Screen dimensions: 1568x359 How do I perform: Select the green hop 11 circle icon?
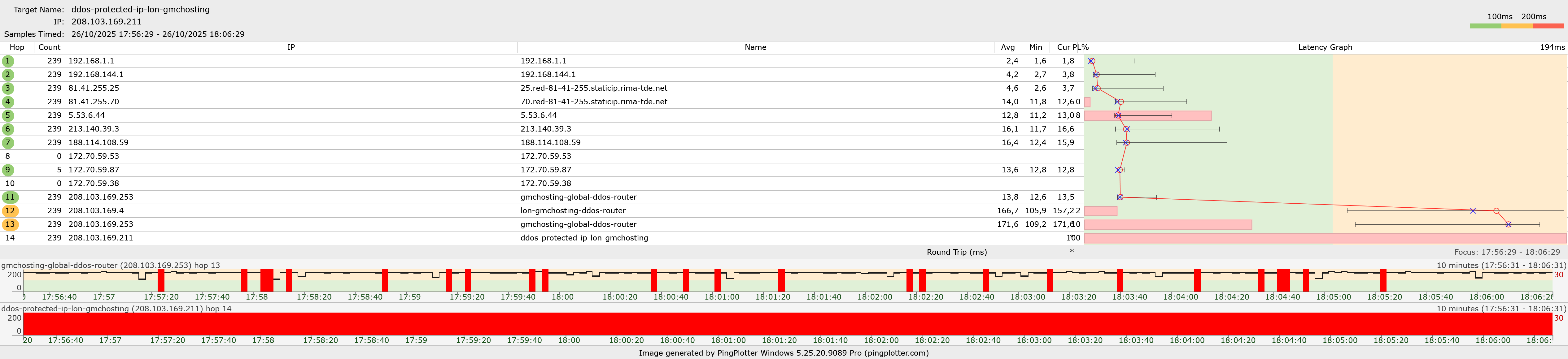[x=10, y=197]
